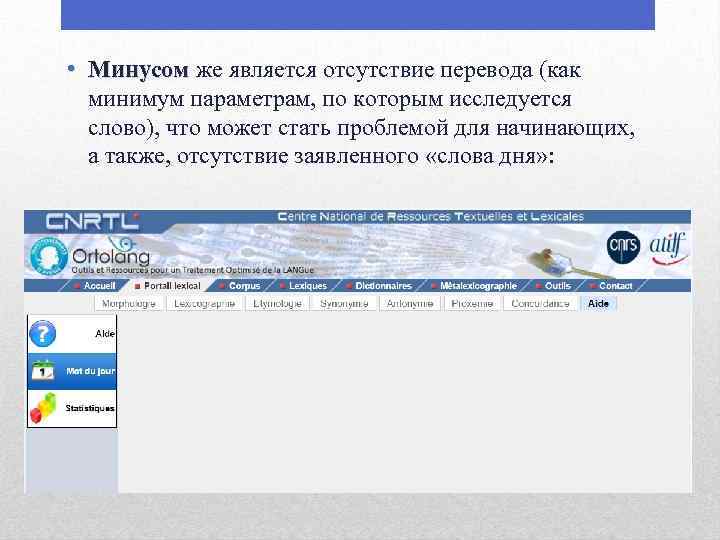
Task: Open the Contact menu
Action: [615, 286]
